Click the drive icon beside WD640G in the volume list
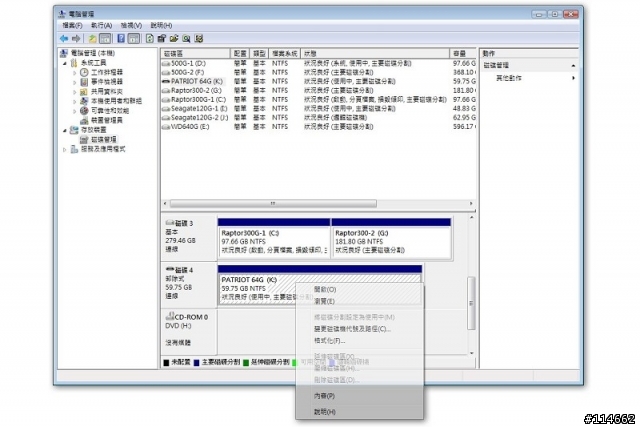This screenshot has width=640, height=427. coord(166,127)
